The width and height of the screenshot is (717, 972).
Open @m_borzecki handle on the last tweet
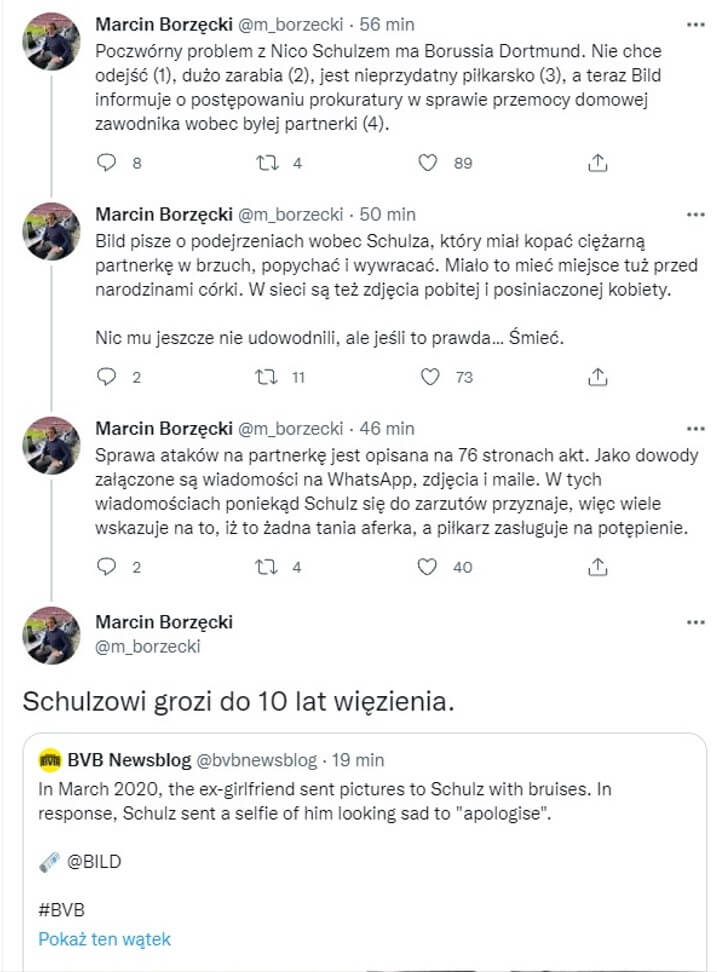point(147,646)
